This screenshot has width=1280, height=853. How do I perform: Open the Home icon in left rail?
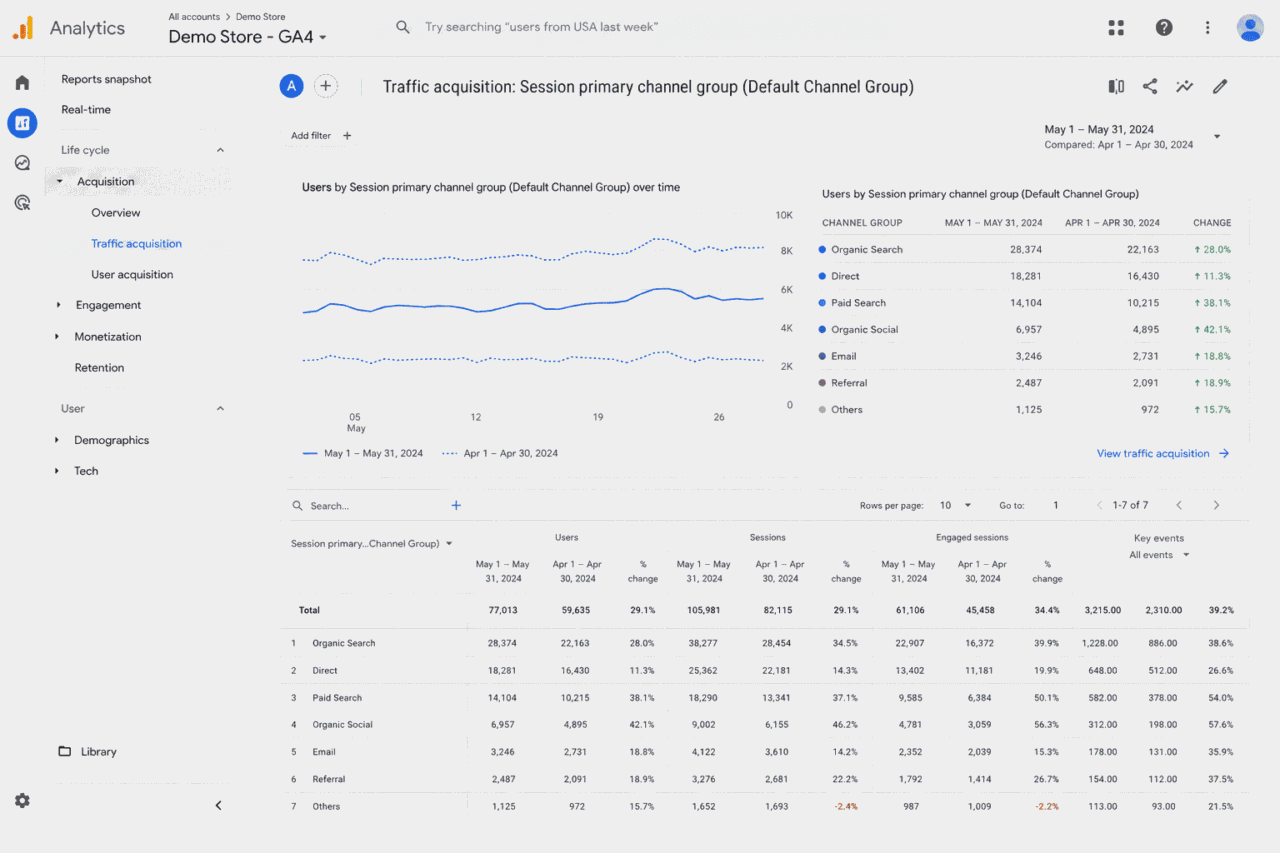22,83
